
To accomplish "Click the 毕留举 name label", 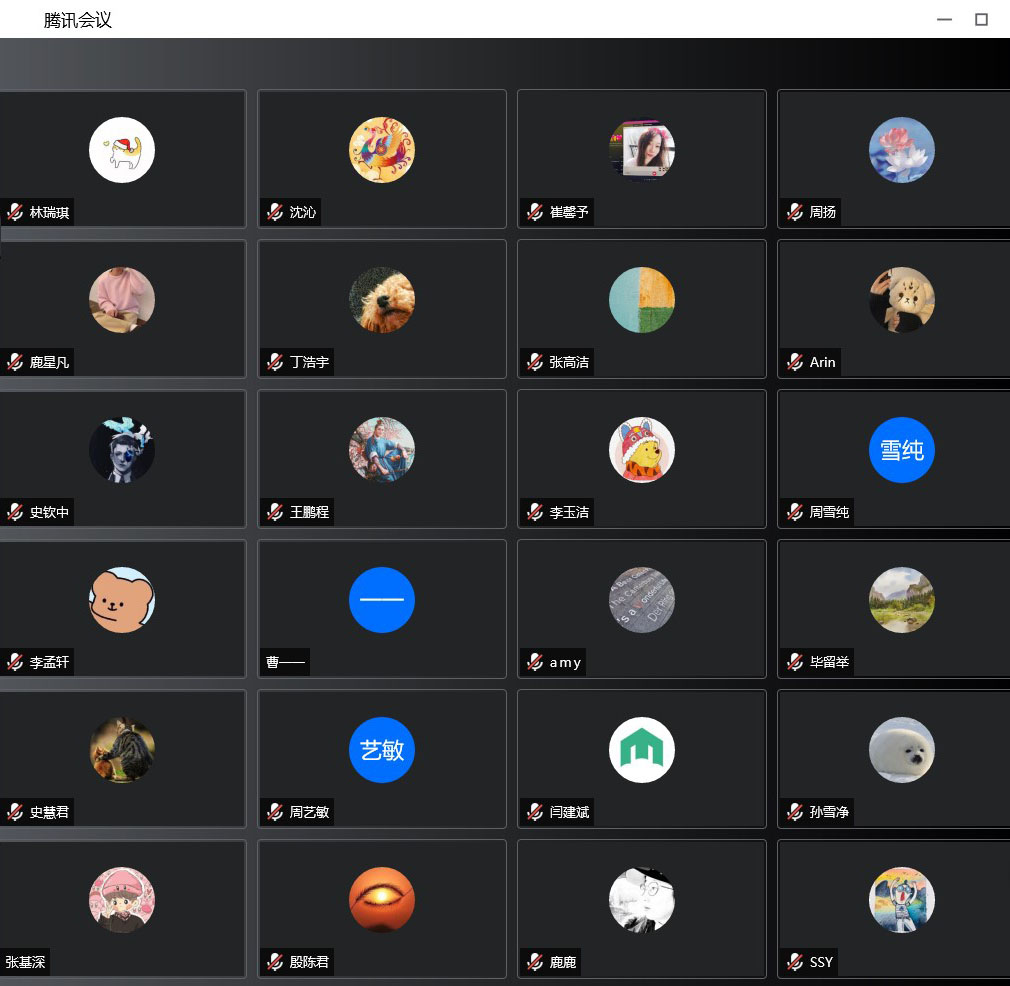I will pos(829,662).
